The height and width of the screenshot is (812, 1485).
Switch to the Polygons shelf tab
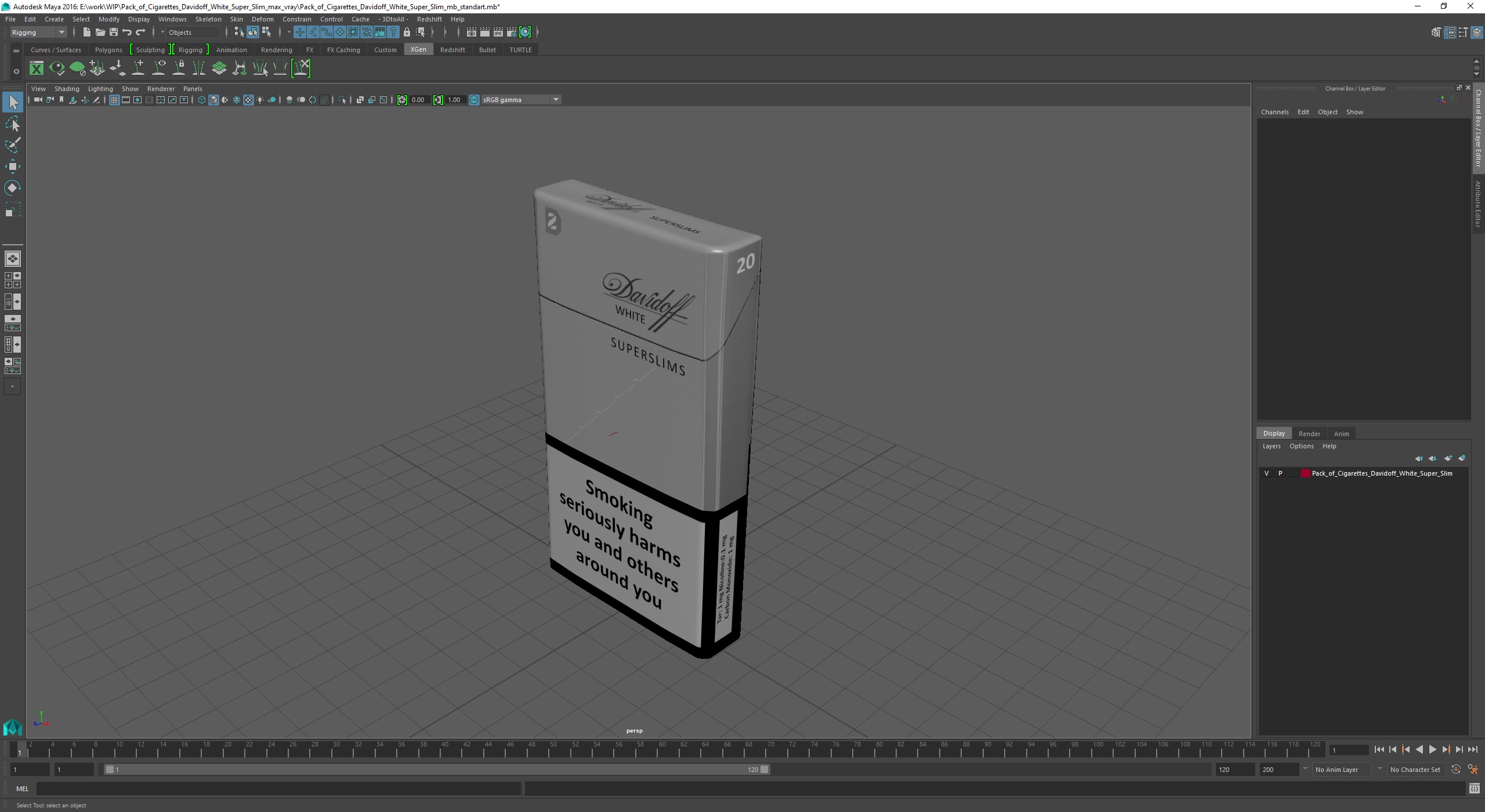(x=108, y=50)
